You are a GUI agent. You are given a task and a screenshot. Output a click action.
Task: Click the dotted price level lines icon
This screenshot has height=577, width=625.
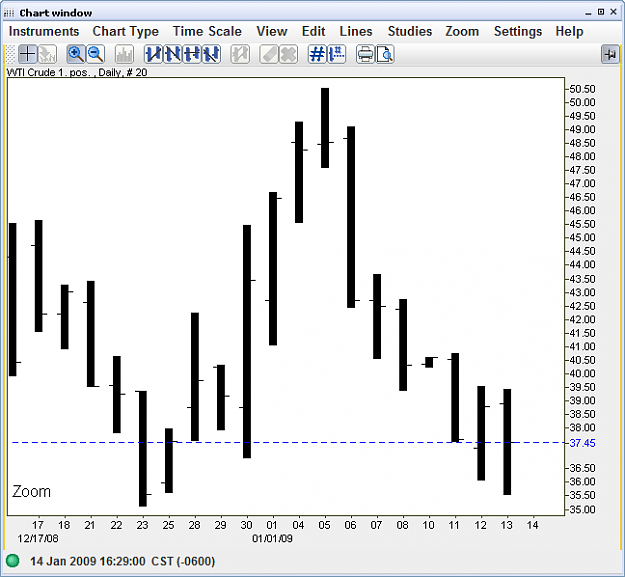coord(336,54)
